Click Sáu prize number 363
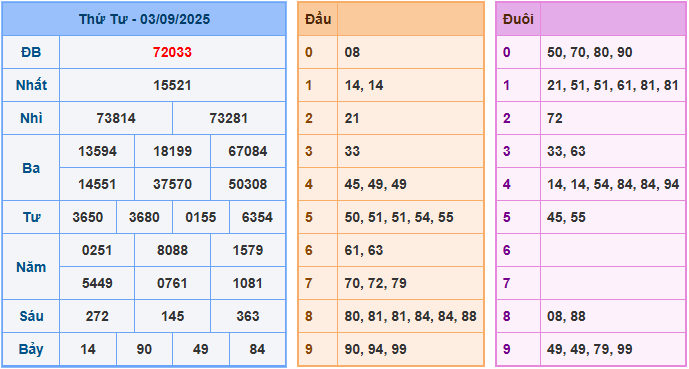This screenshot has width=689, height=369. [247, 316]
